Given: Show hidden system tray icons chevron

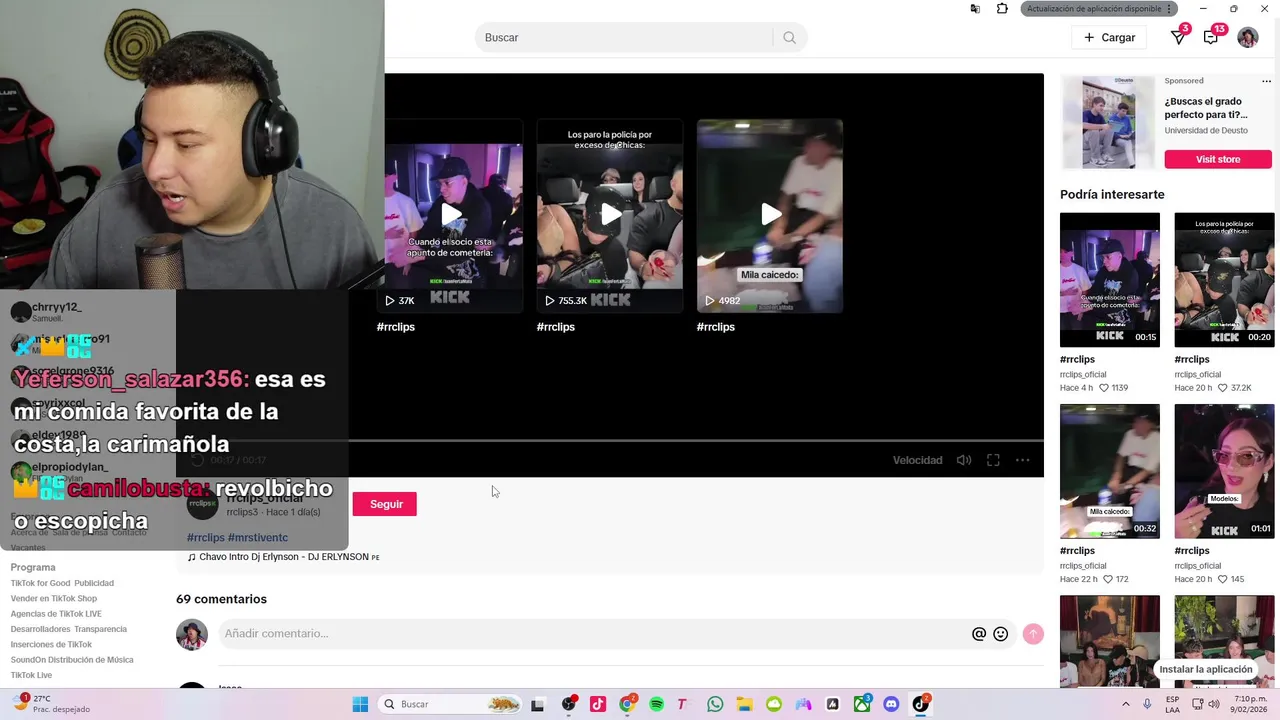Looking at the screenshot, I should pos(1126,704).
